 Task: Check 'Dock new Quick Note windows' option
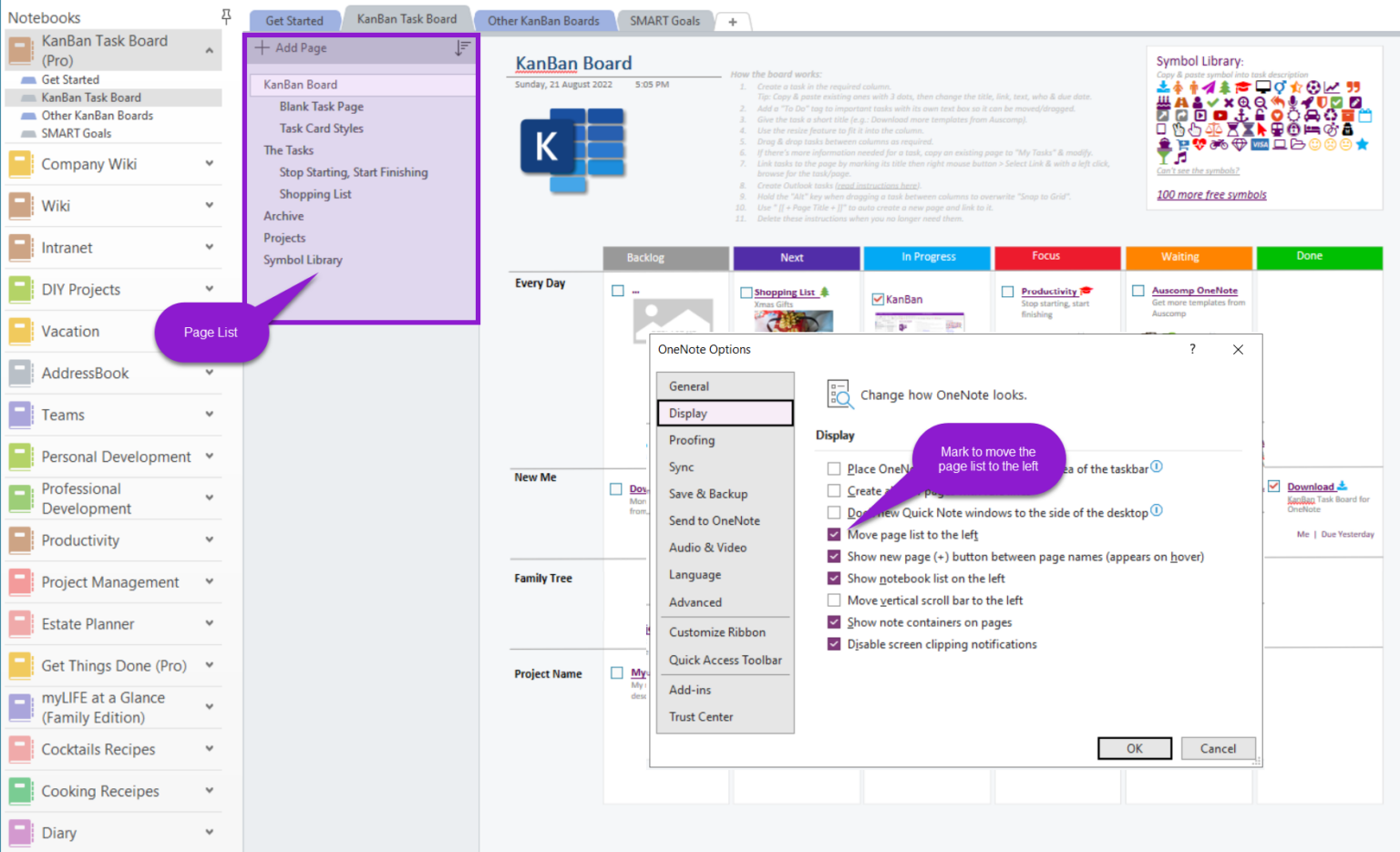(x=834, y=512)
